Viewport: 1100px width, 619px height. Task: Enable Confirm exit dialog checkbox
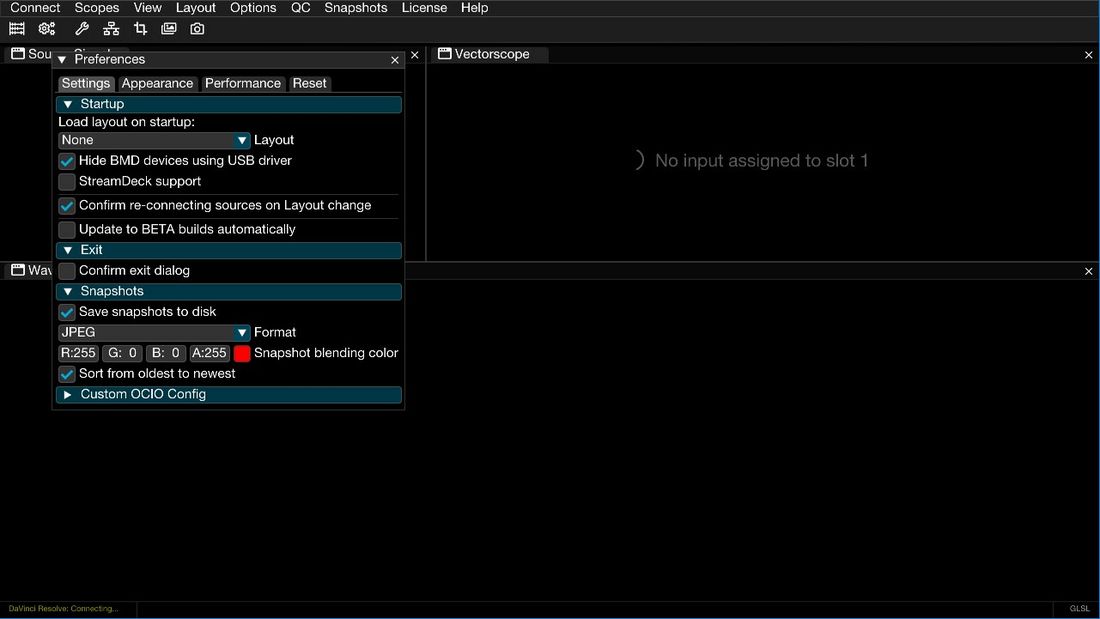67,270
